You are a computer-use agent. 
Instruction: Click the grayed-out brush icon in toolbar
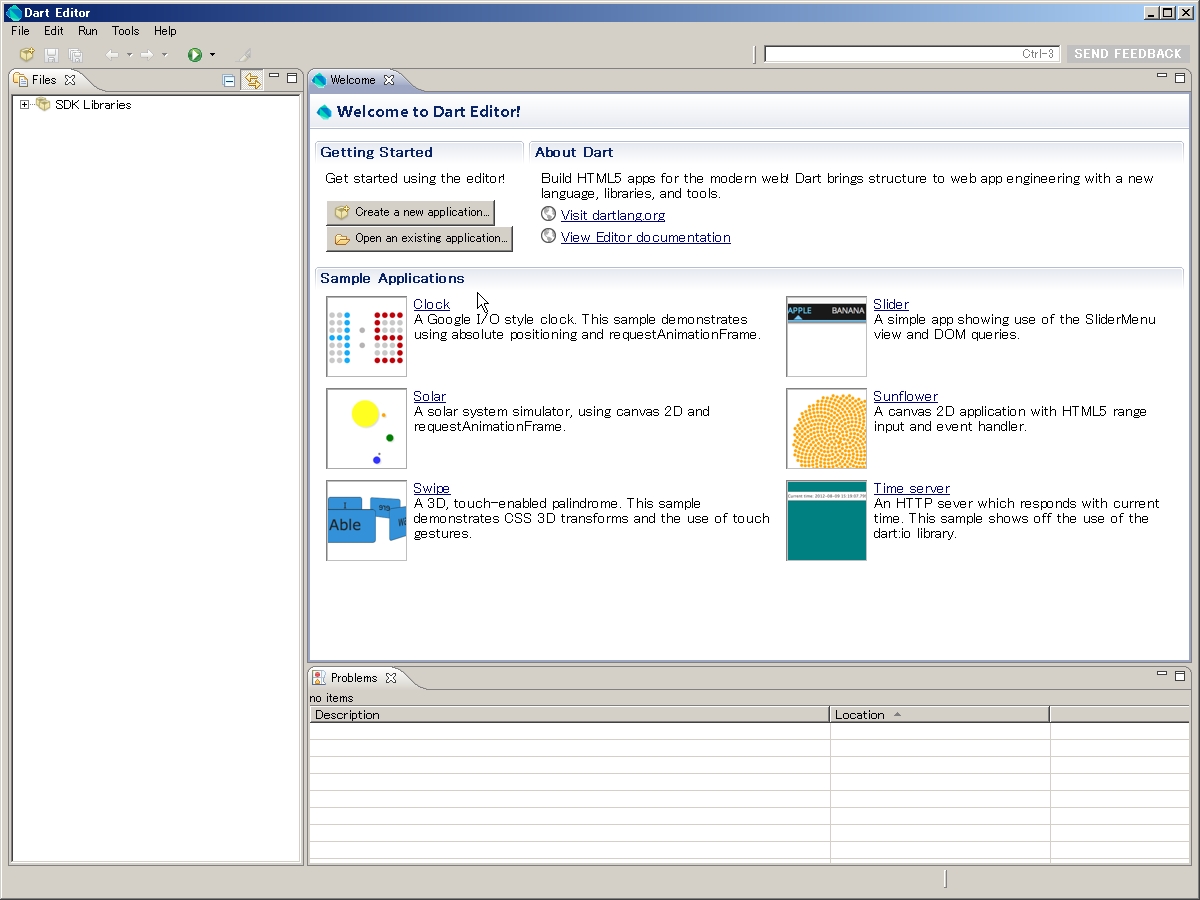pos(245,55)
